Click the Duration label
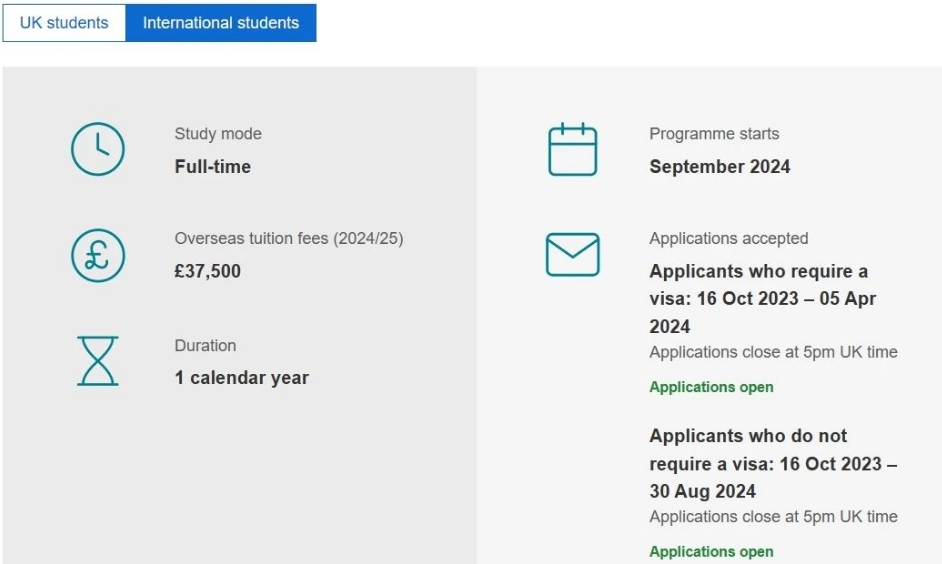Image resolution: width=942 pixels, height=564 pixels. click(205, 345)
